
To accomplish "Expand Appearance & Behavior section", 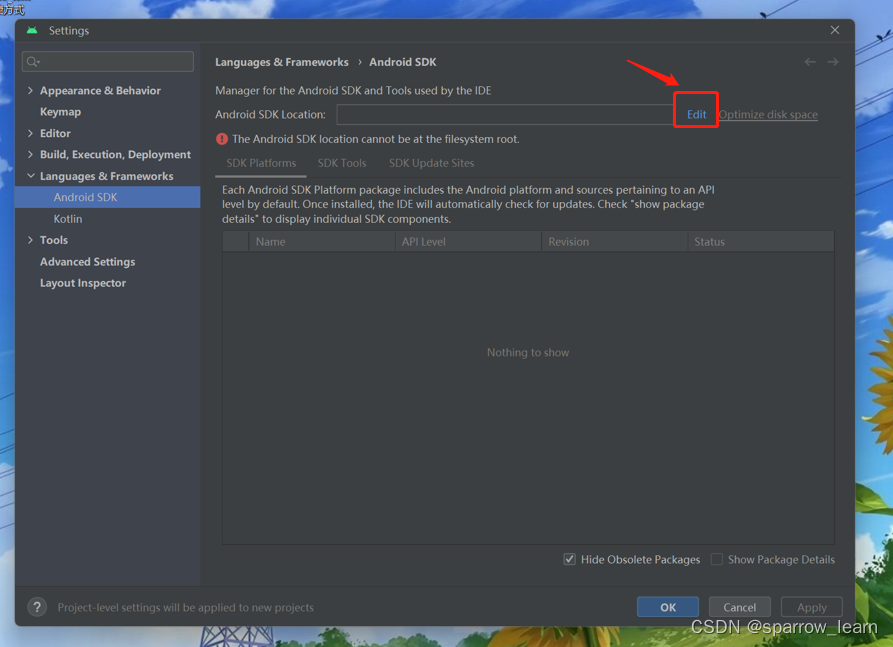I will 31,91.
